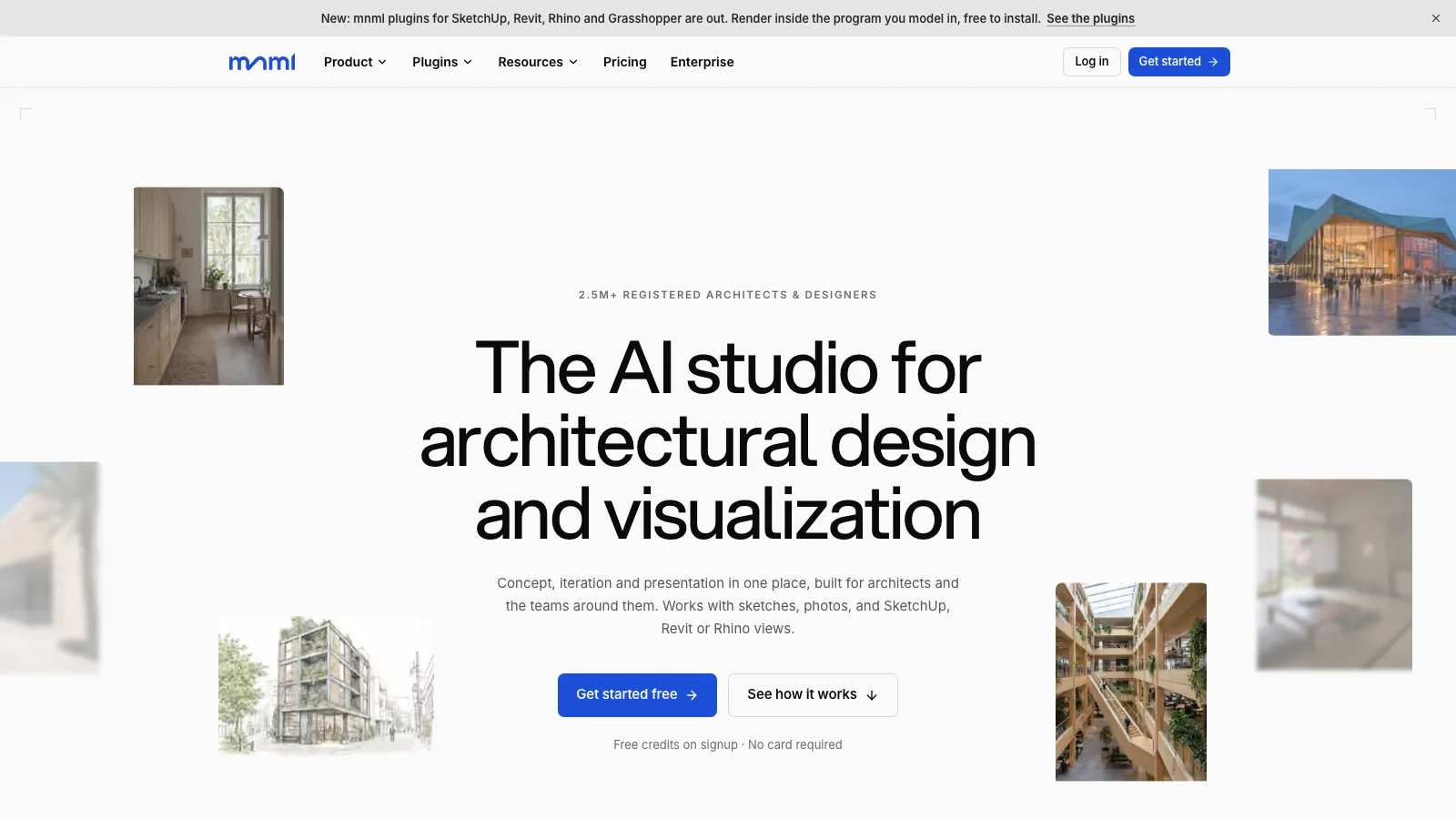Click the 'Free credits on signup' text
Image resolution: width=1456 pixels, height=819 pixels.
point(675,744)
